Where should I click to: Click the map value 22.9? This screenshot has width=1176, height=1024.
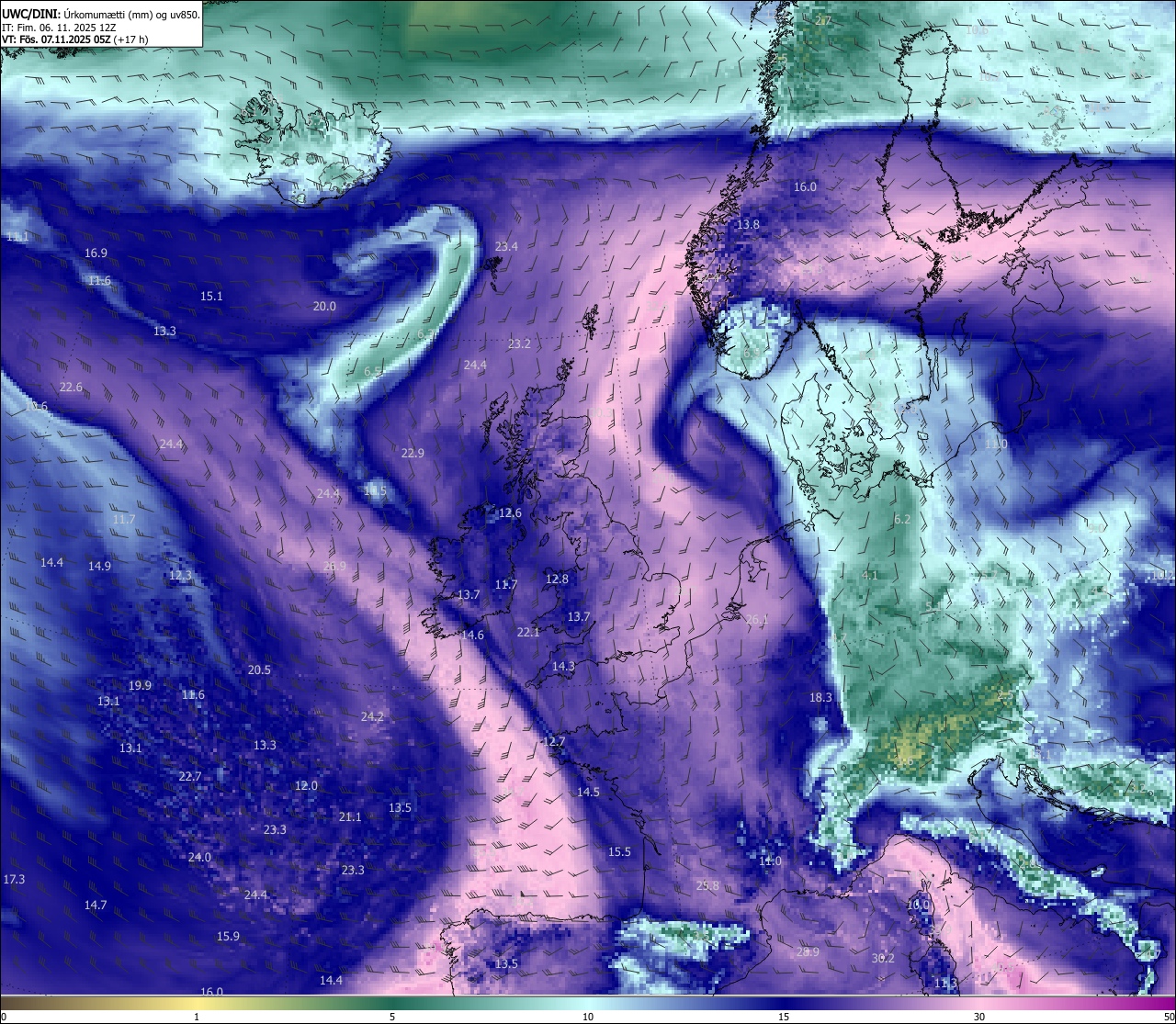tap(413, 454)
